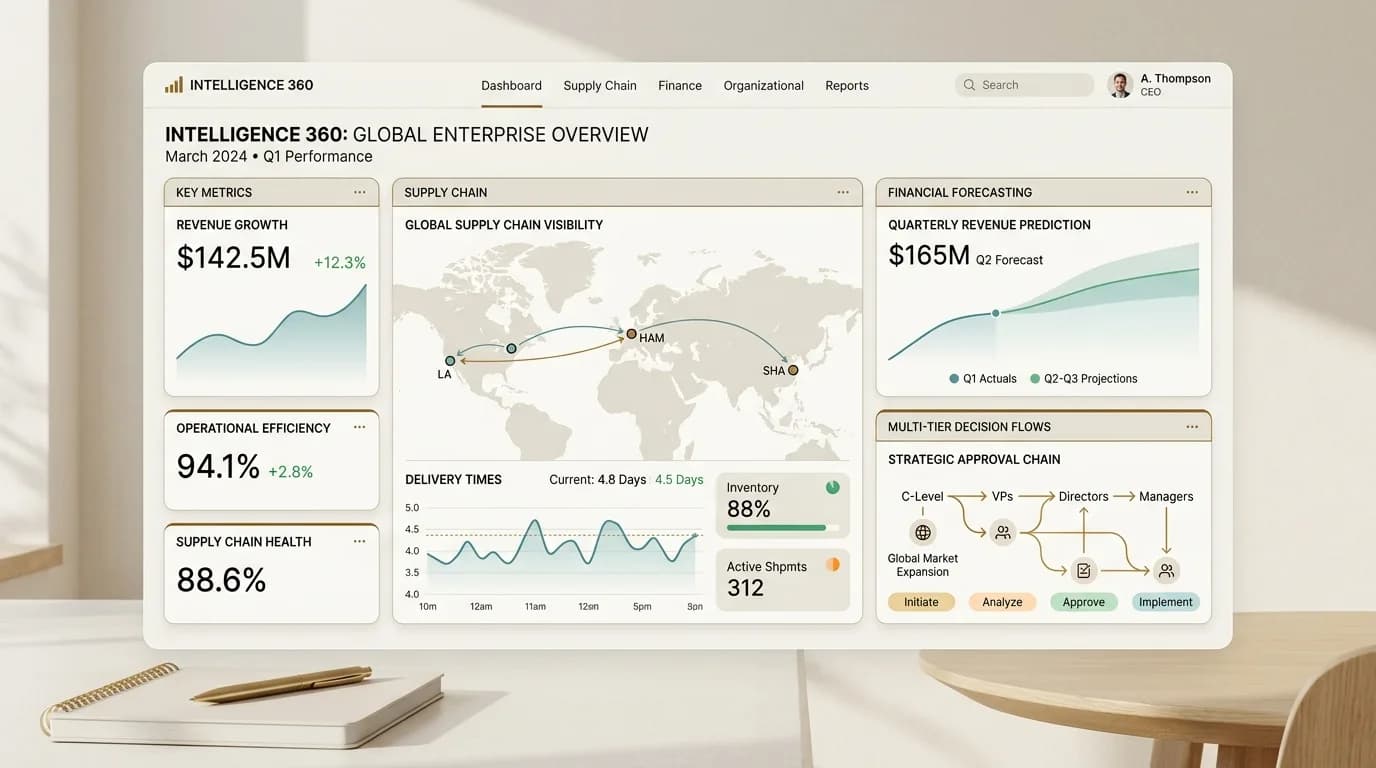Image resolution: width=1376 pixels, height=768 pixels.
Task: Open the Financial Forecasting panel options menu
Action: 1192,192
